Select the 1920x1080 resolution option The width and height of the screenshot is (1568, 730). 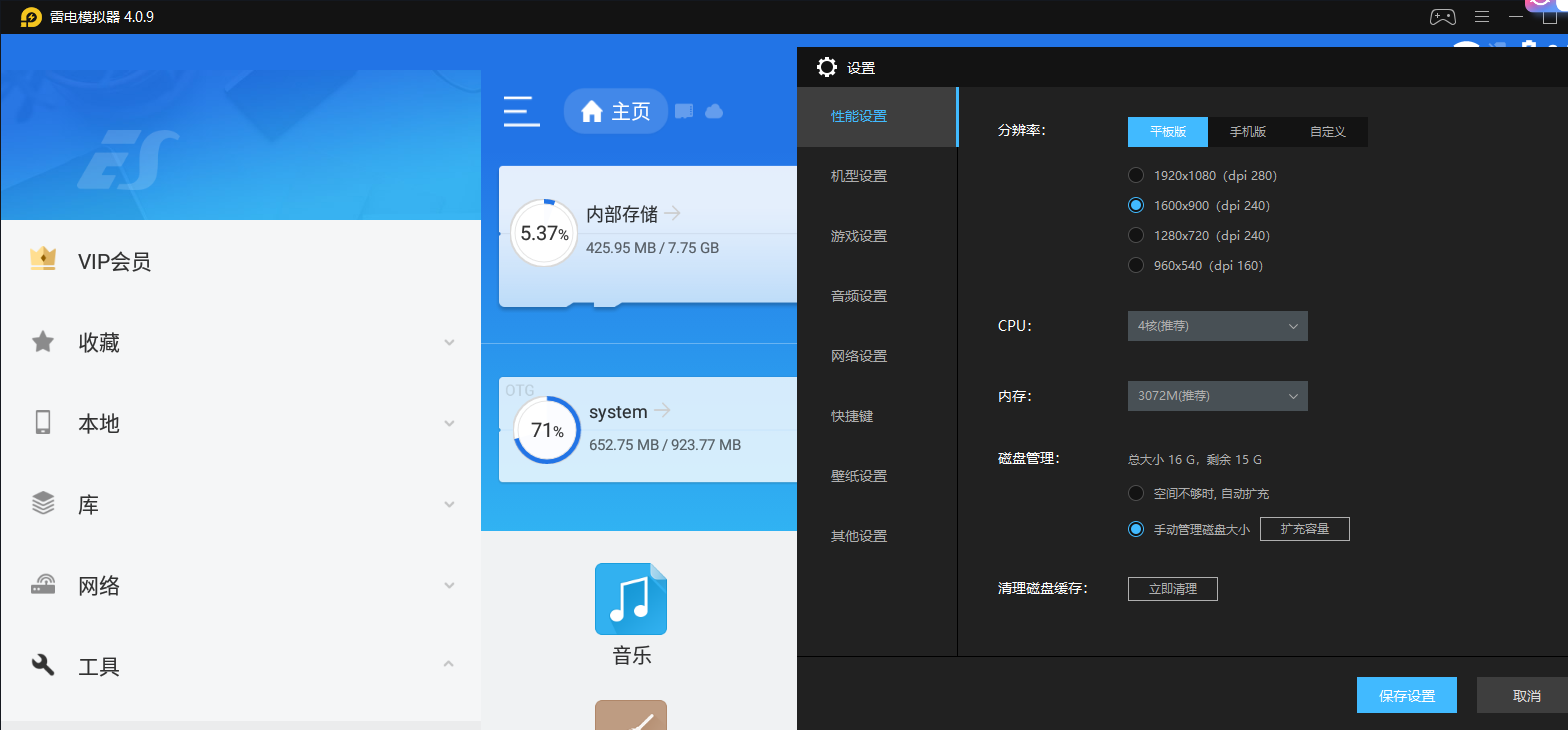1136,175
